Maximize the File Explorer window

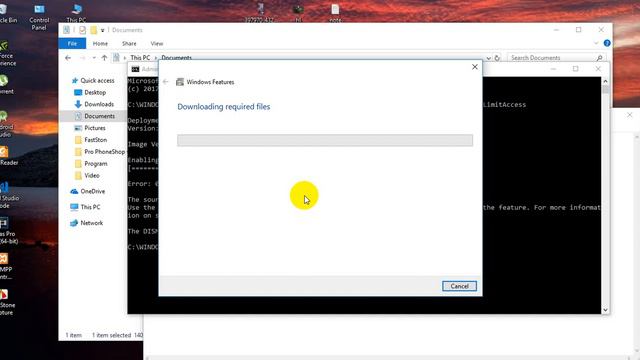point(578,30)
